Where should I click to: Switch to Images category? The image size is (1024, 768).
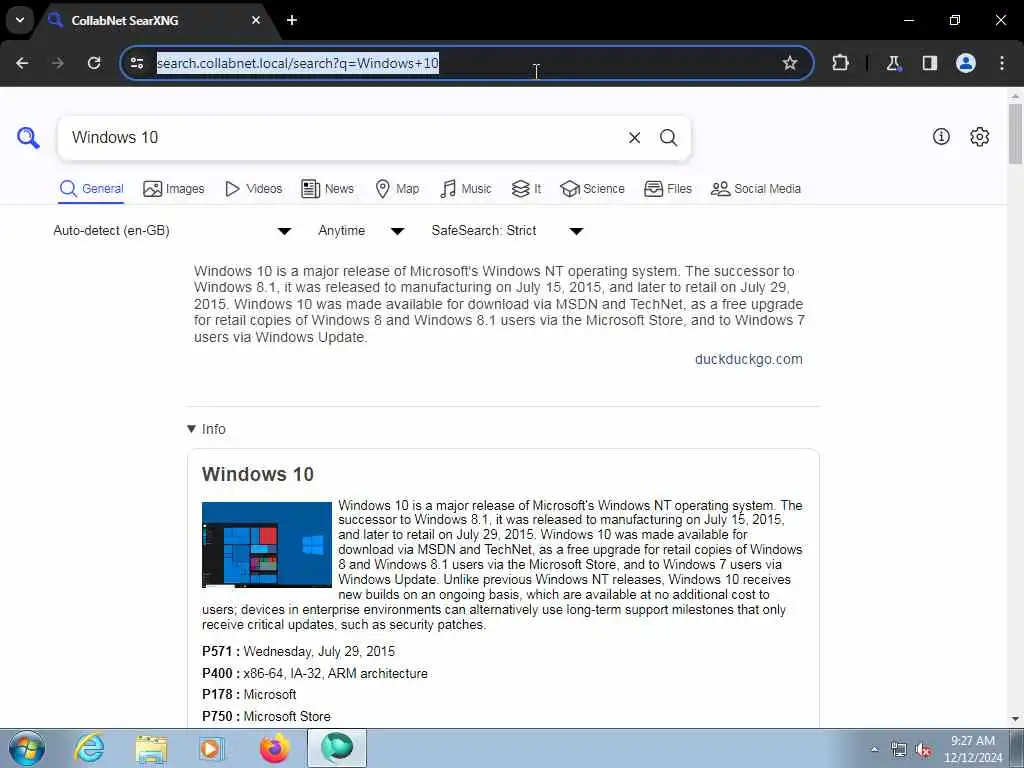174,189
